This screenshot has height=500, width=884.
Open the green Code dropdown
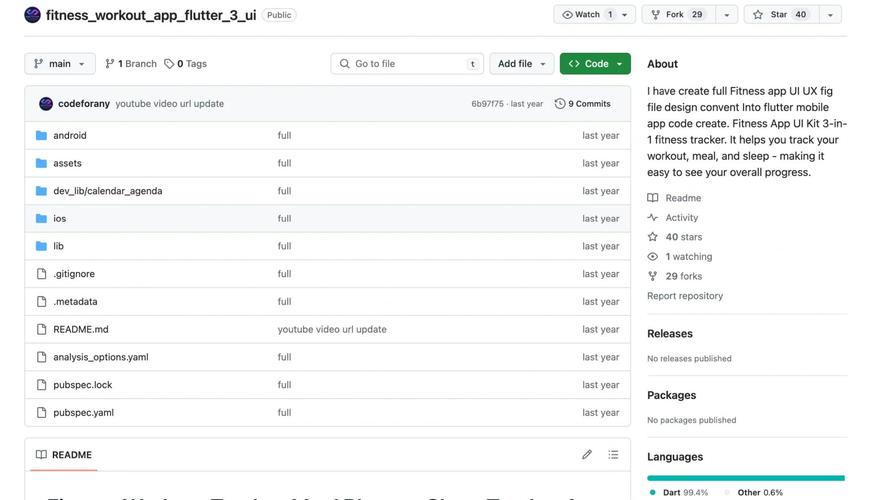click(595, 64)
